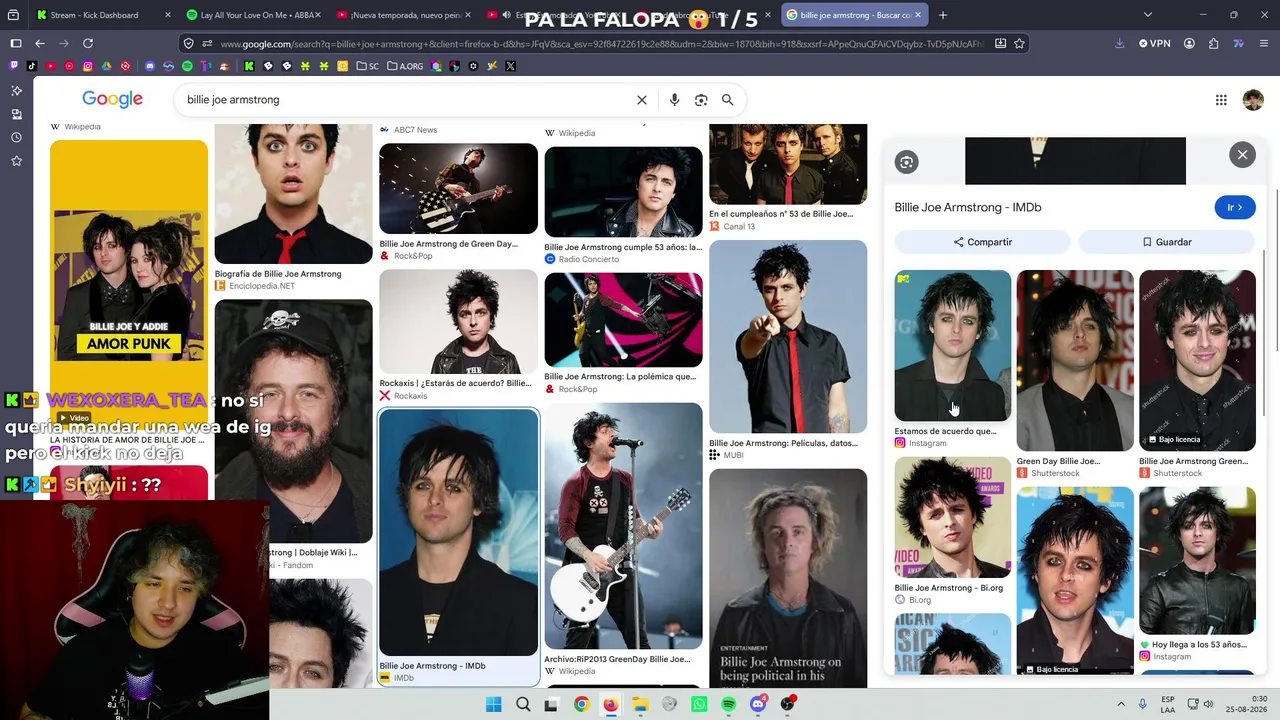
Task: Open the Green Day guitarist Archivo:RiP2013 thumbnail
Action: point(624,526)
